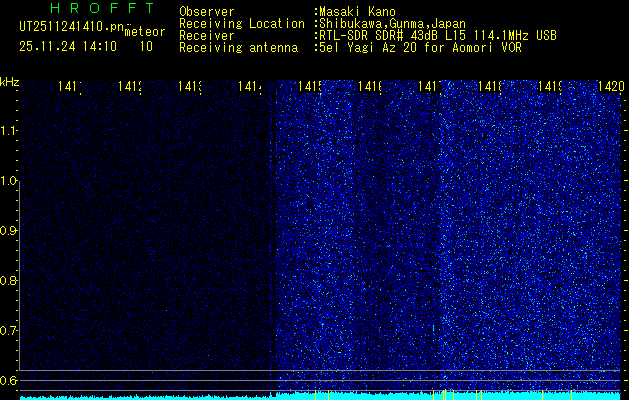629x400 pixels.
Task: Select the RTL-SDR SDR# 43dB receiver details
Action: coord(438,36)
